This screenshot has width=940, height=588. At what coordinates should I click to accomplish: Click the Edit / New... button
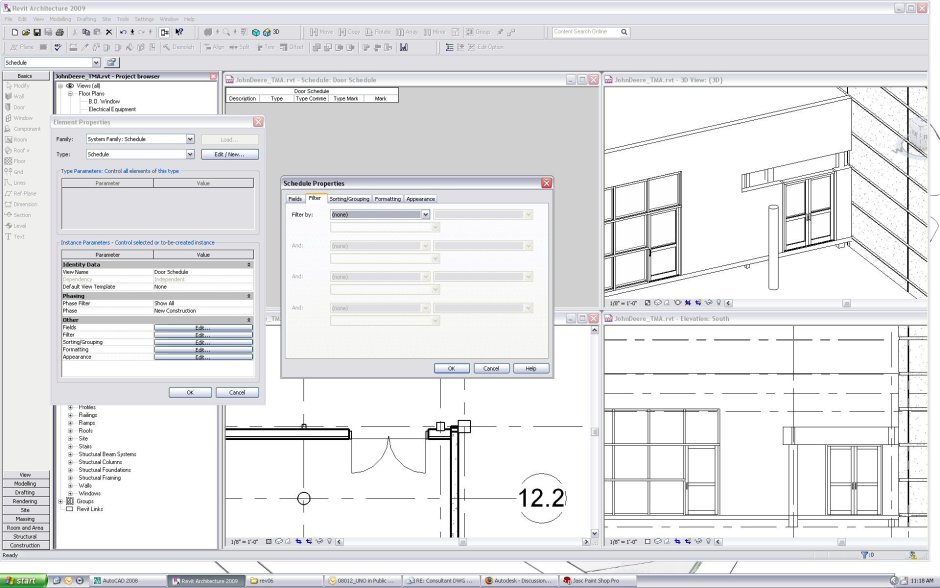point(229,155)
